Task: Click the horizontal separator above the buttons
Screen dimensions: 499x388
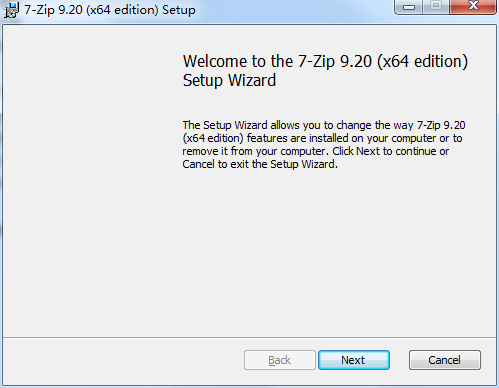Action: 249,337
